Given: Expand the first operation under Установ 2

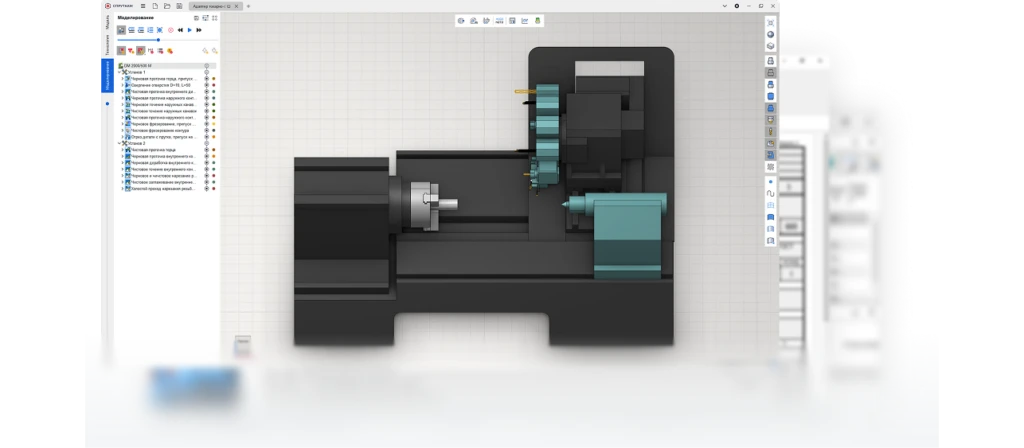Looking at the screenshot, I should [x=123, y=150].
